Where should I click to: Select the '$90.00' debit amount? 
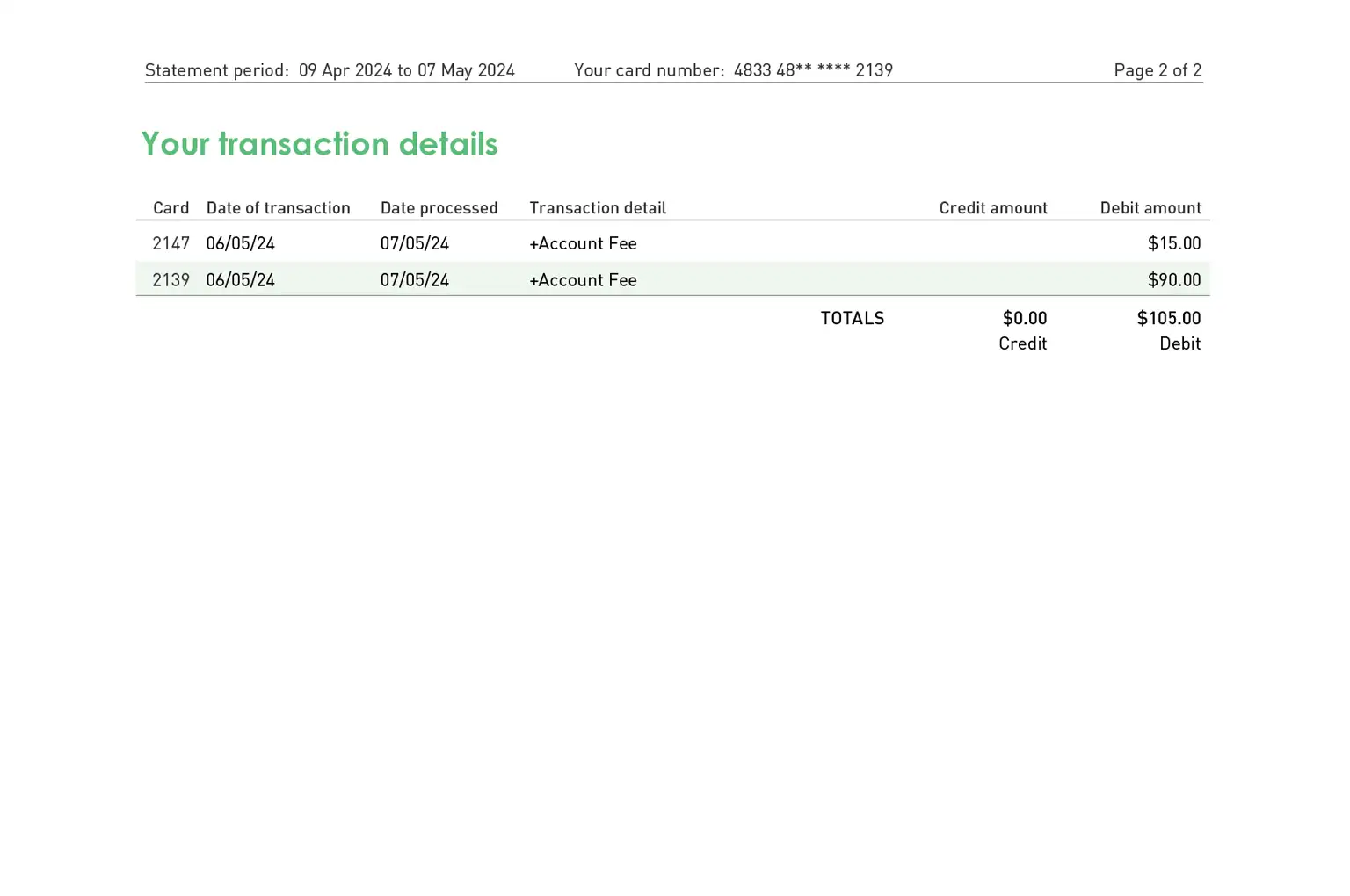click(1174, 280)
